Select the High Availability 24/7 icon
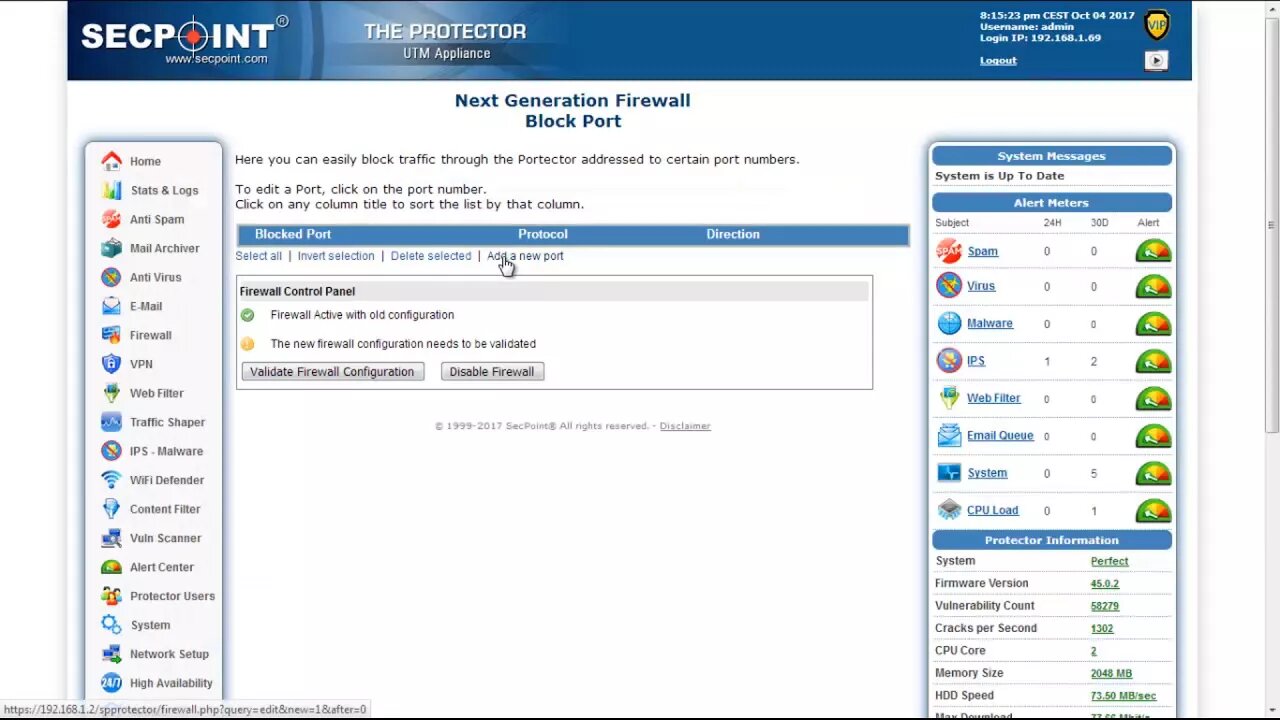Screen dimensions: 1280x720 pos(111,683)
